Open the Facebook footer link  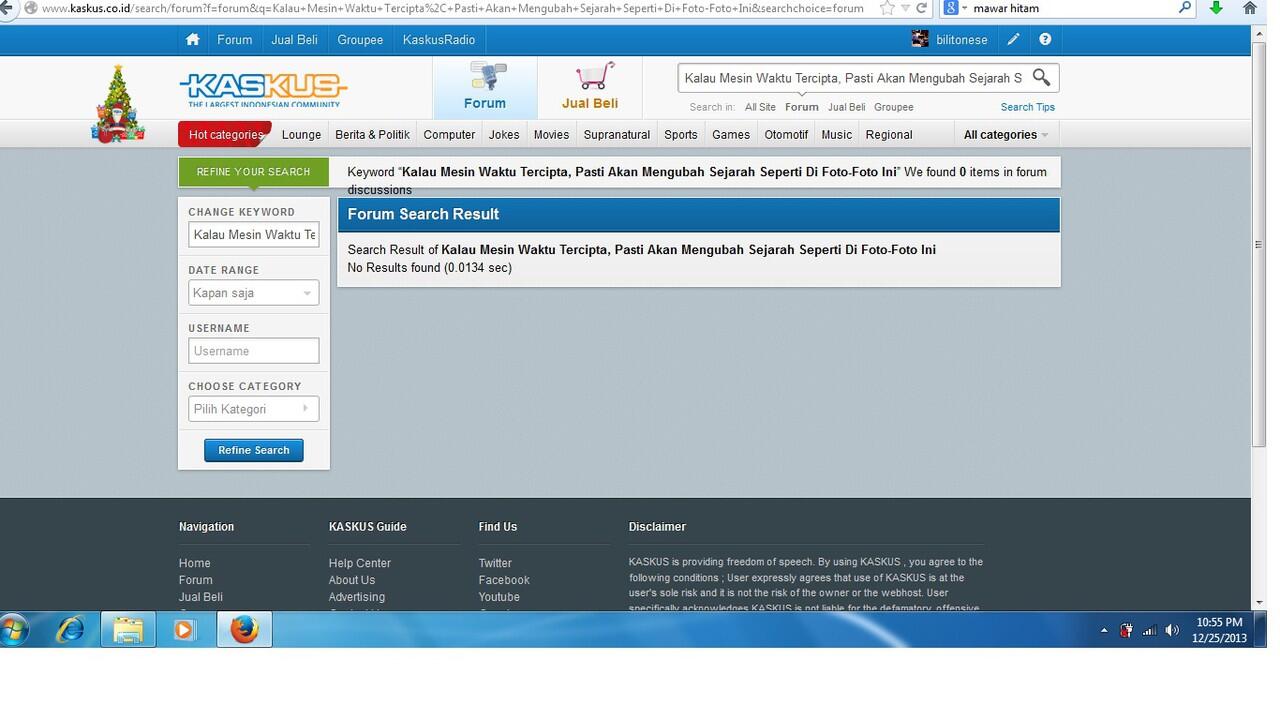[x=504, y=580]
